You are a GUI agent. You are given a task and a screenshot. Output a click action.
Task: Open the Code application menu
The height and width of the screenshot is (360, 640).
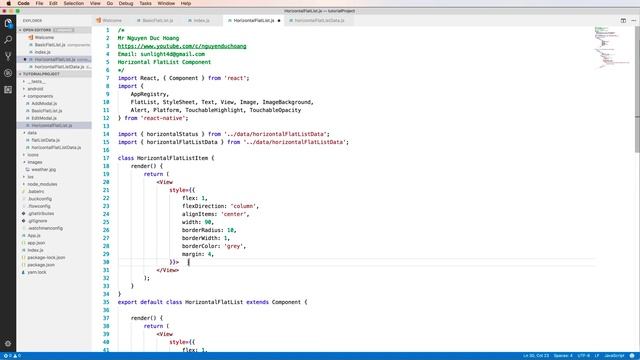tap(23, 3)
